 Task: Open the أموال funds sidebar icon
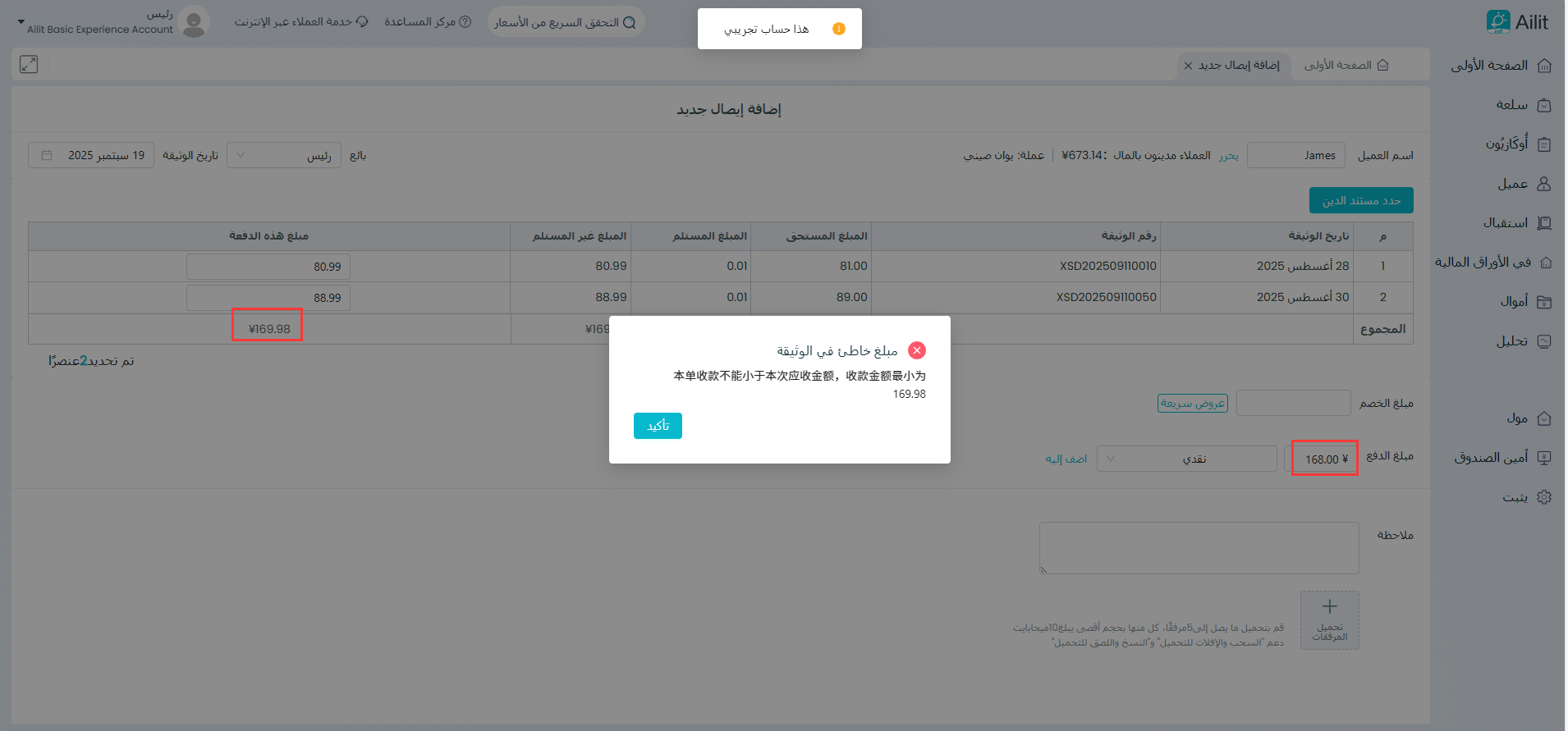1543,302
